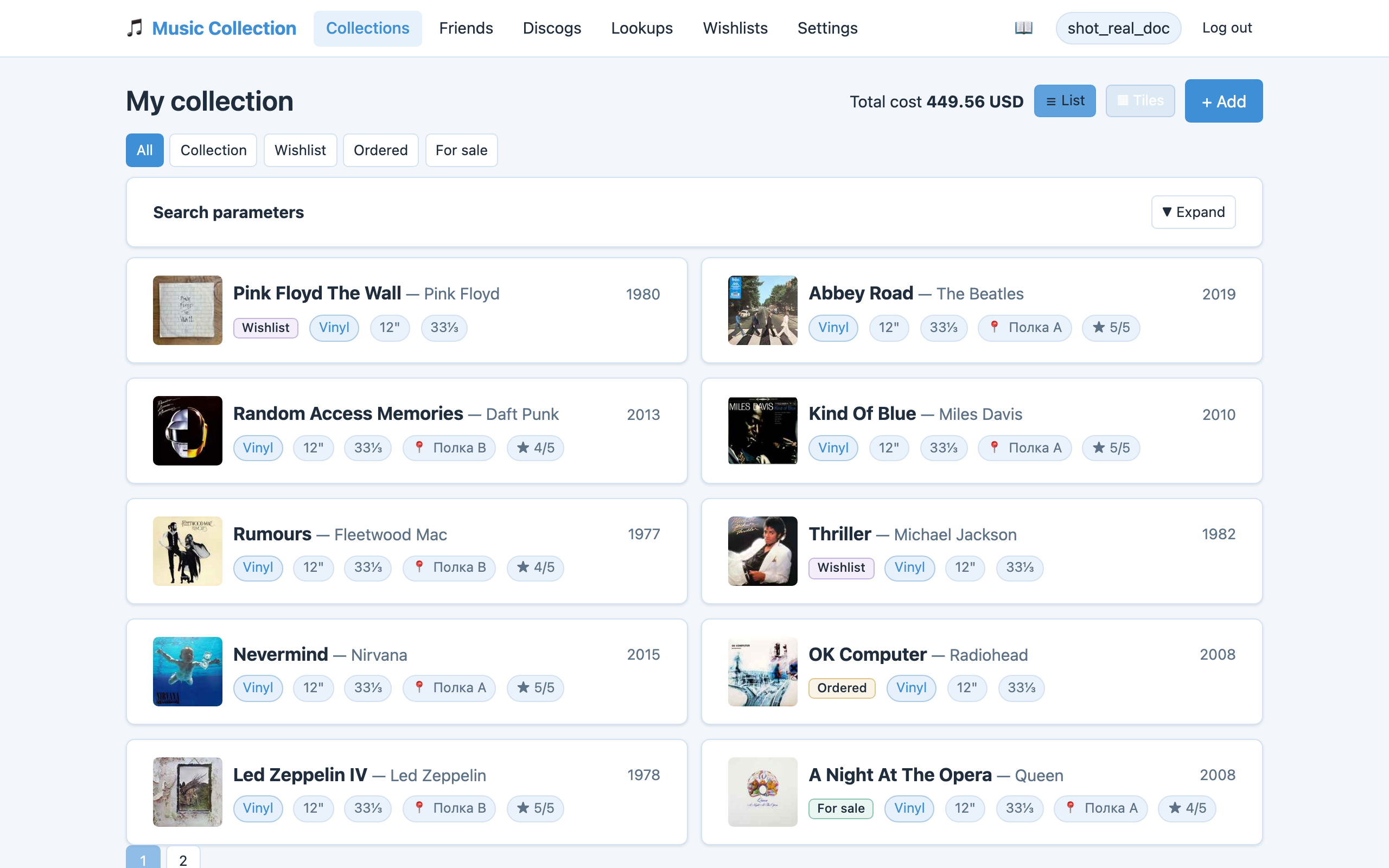1389x868 pixels.
Task: Open Led Zeppelin IV cover thumbnail
Action: [188, 792]
